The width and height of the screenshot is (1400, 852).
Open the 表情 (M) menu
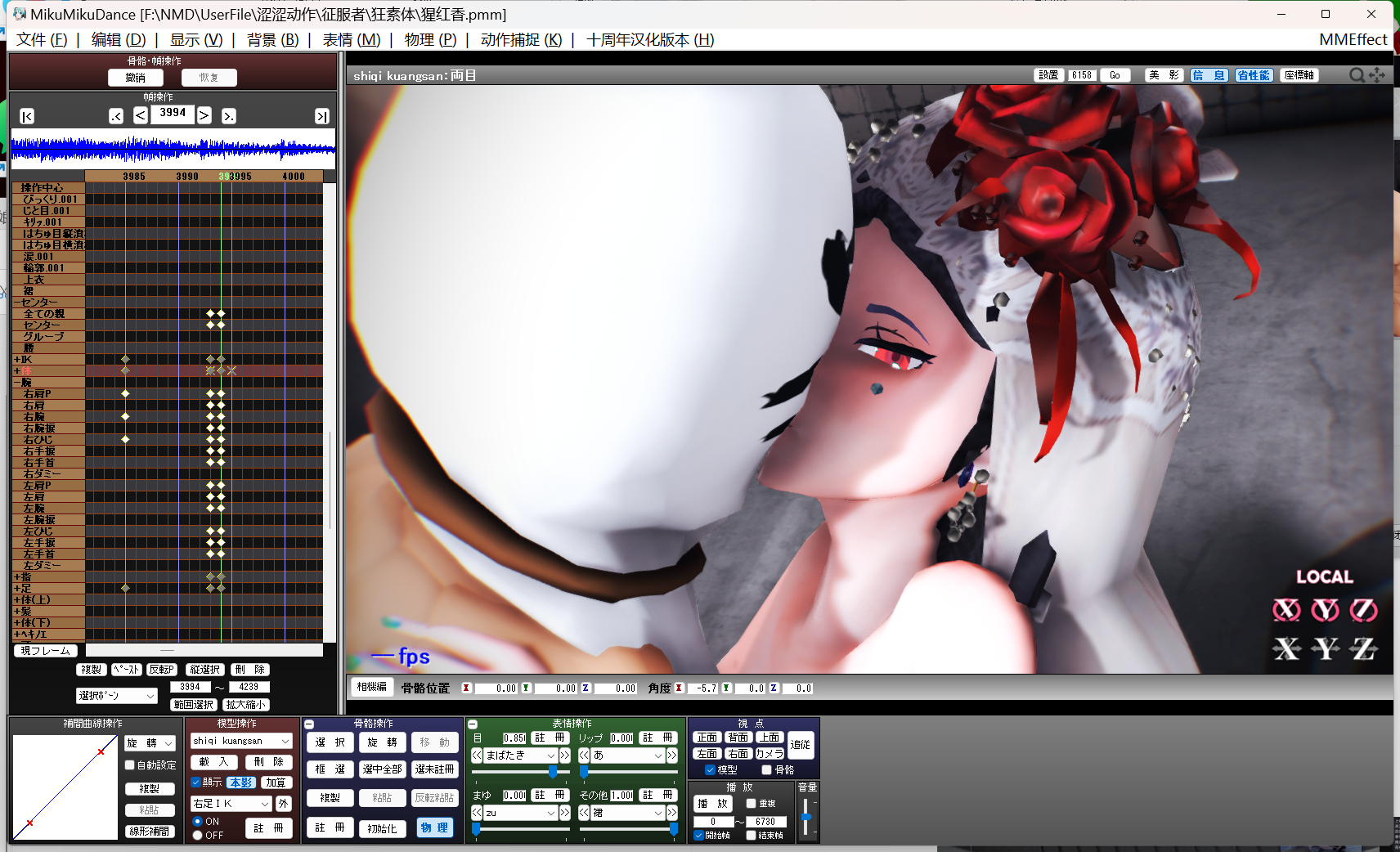click(x=352, y=40)
